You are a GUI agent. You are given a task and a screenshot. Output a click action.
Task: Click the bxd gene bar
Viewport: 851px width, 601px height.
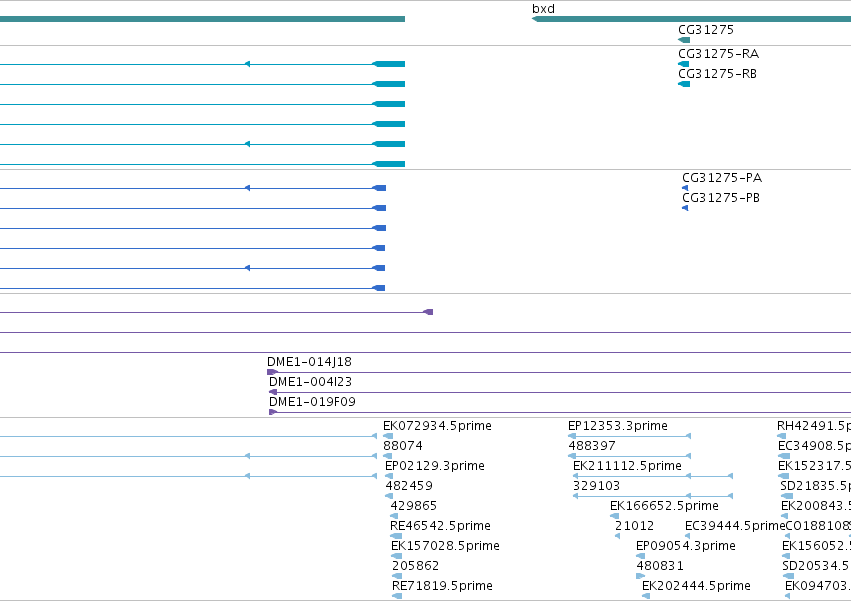click(691, 19)
